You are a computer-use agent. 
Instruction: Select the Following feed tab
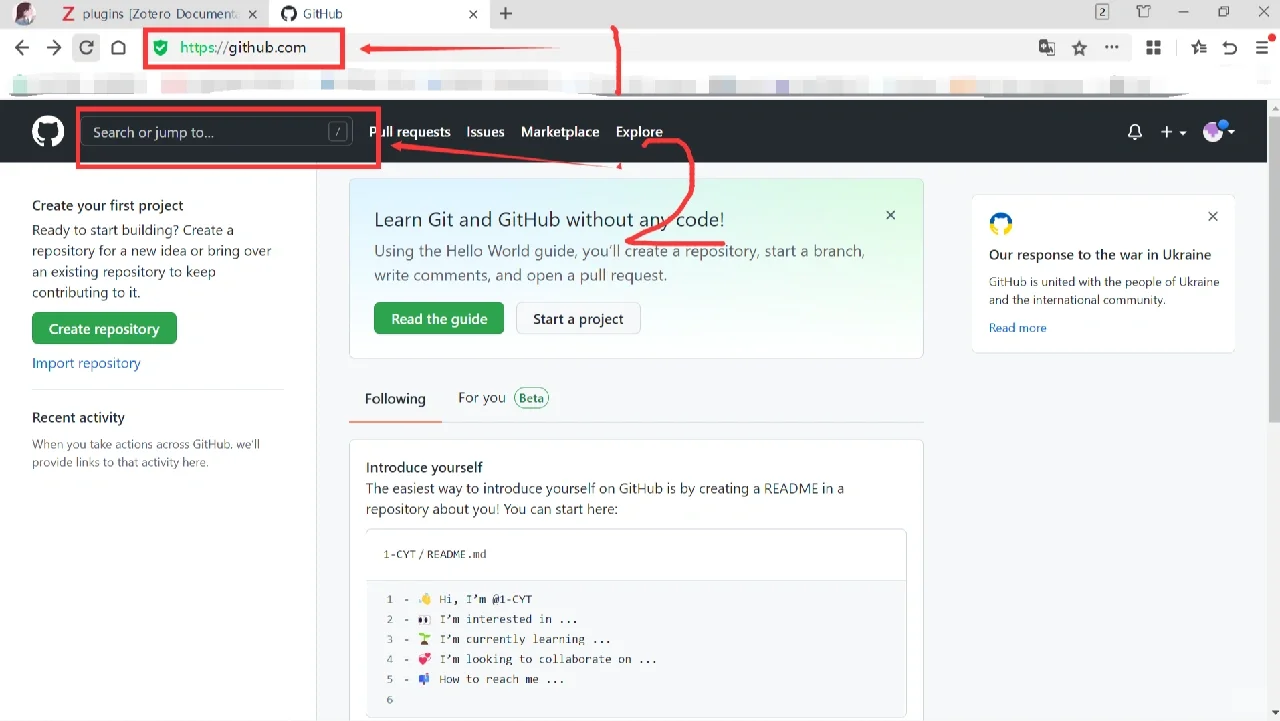pyautogui.click(x=395, y=398)
